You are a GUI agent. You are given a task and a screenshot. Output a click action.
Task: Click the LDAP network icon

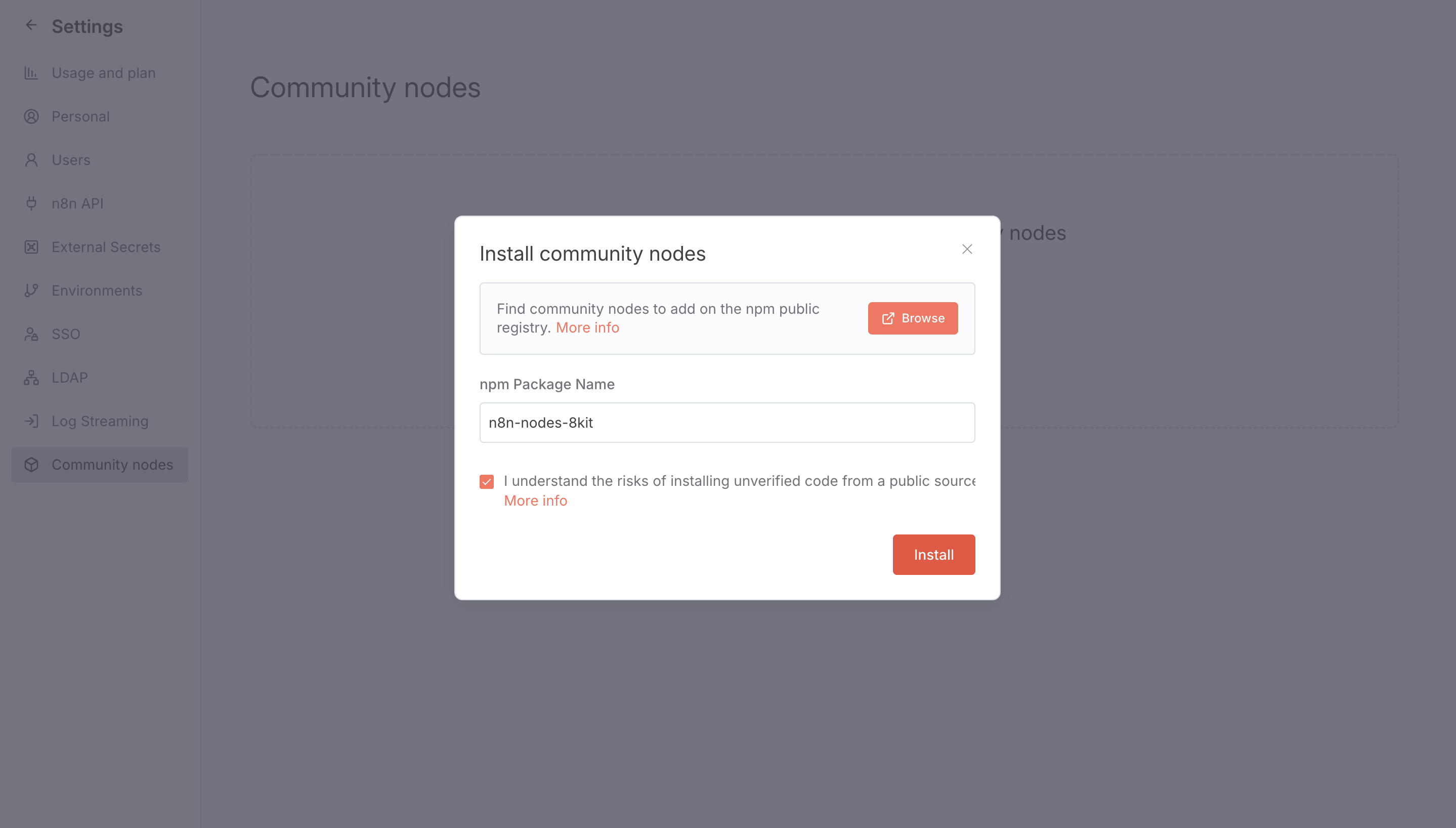pyautogui.click(x=31, y=378)
